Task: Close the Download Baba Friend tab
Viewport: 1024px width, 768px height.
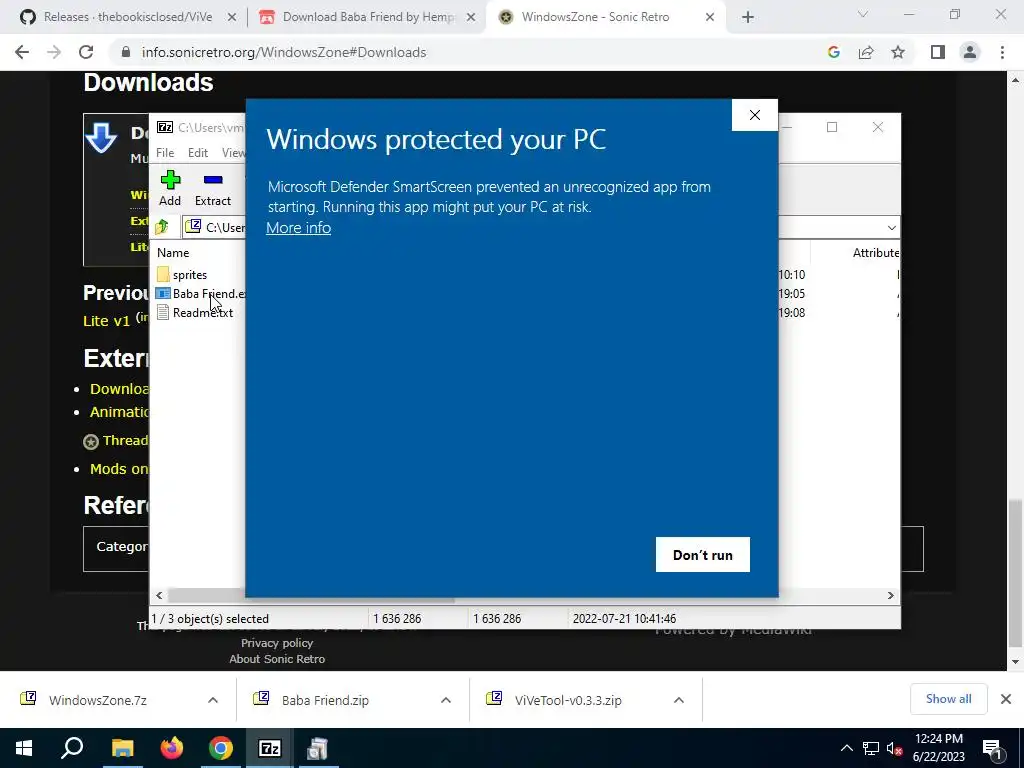Action: pyautogui.click(x=471, y=17)
